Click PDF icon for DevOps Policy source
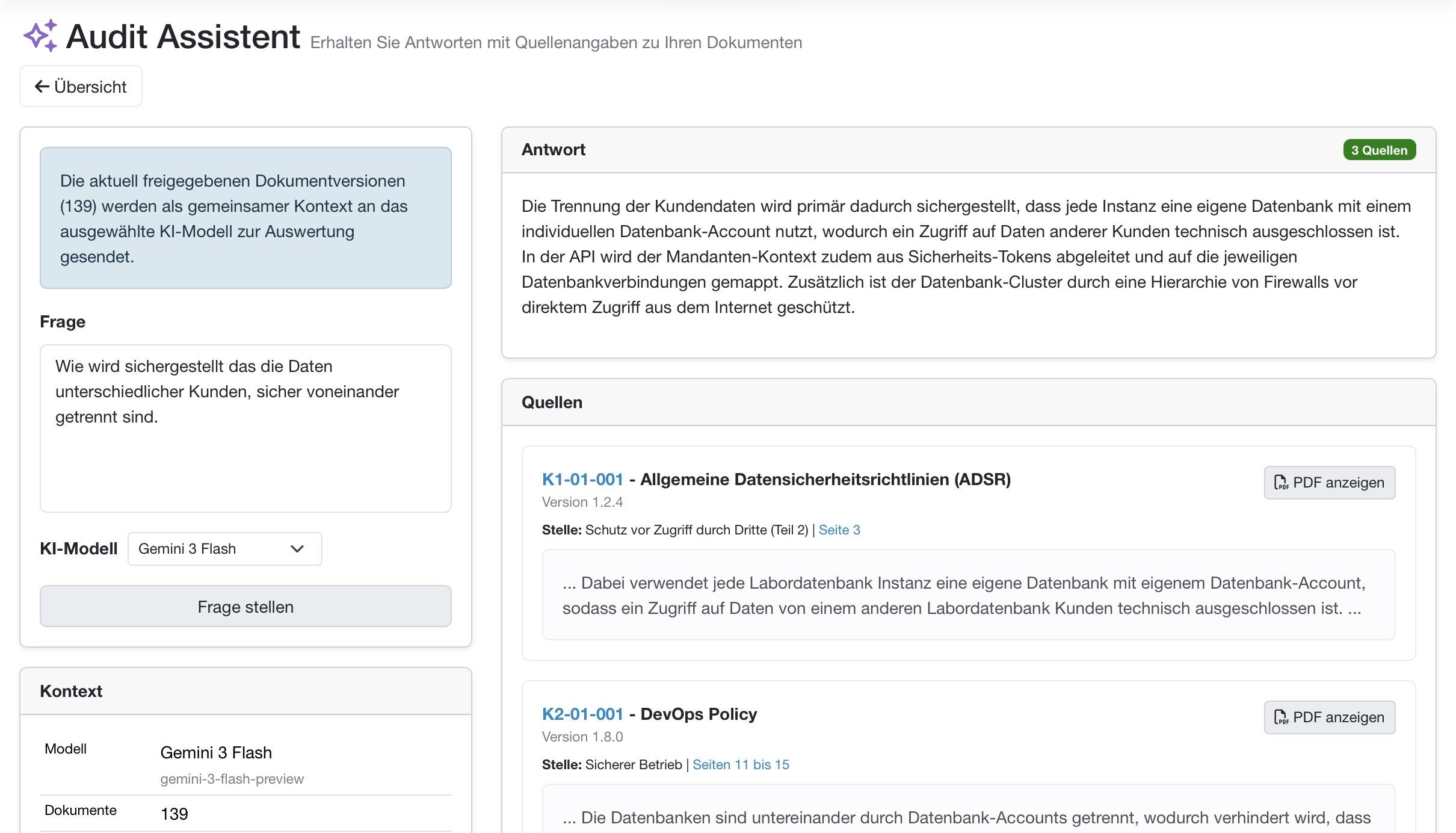Viewport: 1456px width, 833px height. tap(1281, 717)
